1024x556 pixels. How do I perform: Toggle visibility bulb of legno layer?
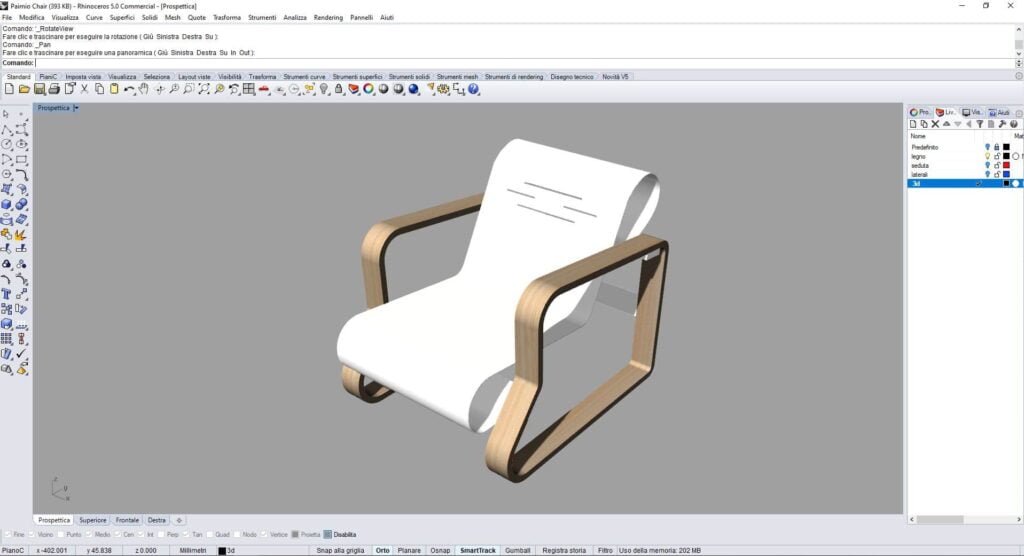(x=987, y=156)
